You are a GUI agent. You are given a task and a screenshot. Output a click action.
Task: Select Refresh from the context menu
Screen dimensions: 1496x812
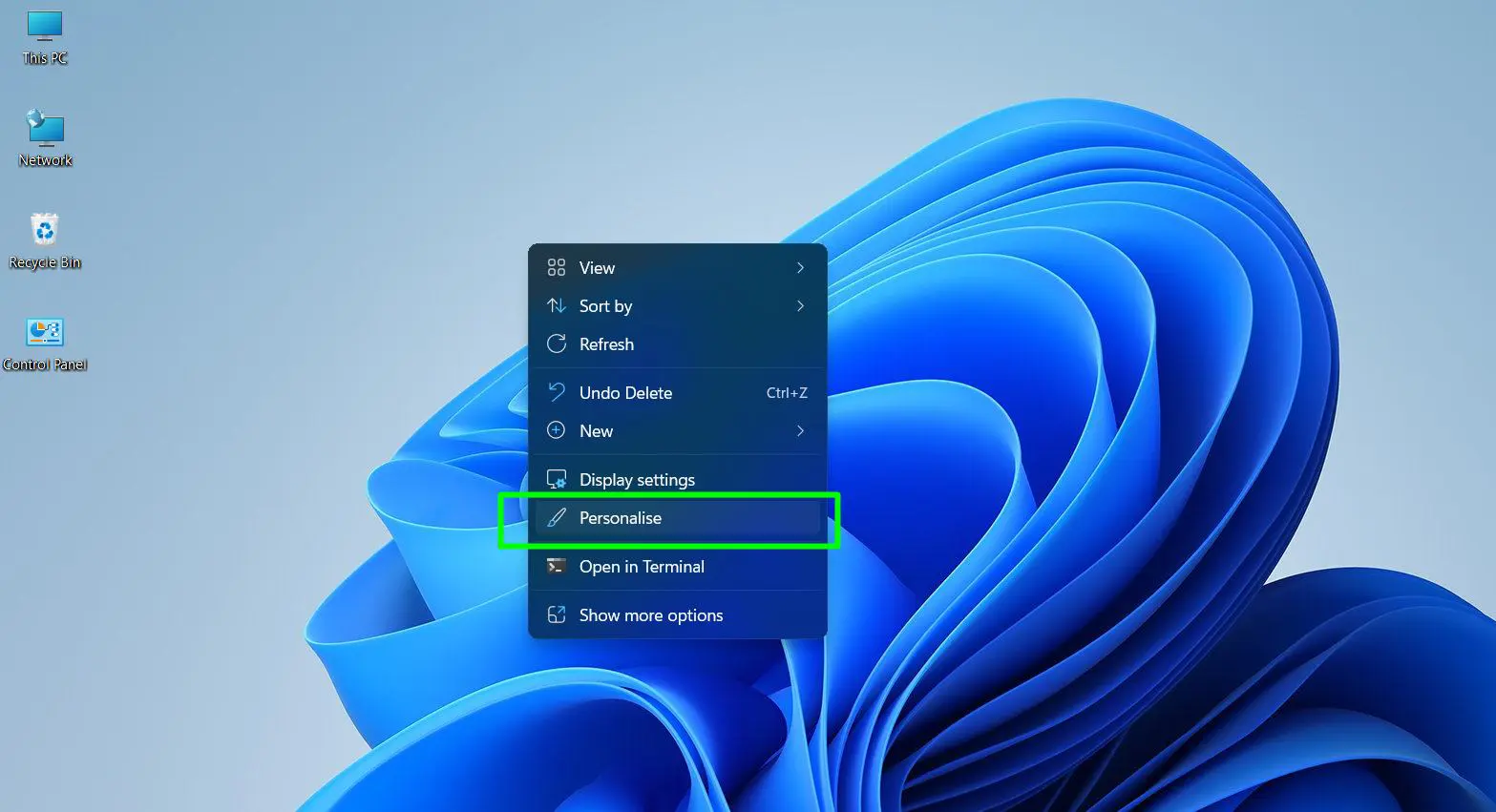(x=607, y=344)
